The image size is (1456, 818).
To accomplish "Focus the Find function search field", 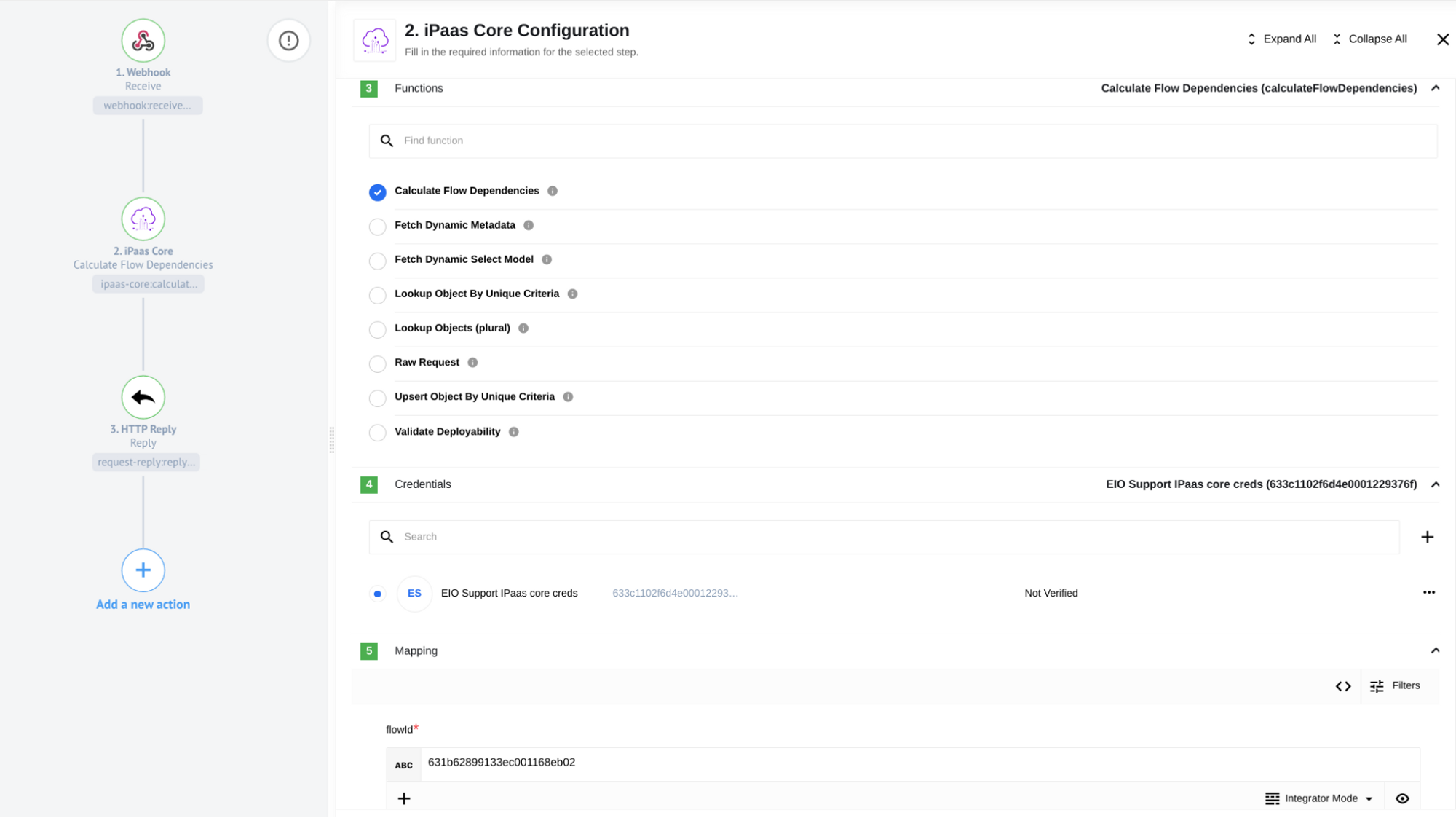I will pyautogui.click(x=903, y=141).
